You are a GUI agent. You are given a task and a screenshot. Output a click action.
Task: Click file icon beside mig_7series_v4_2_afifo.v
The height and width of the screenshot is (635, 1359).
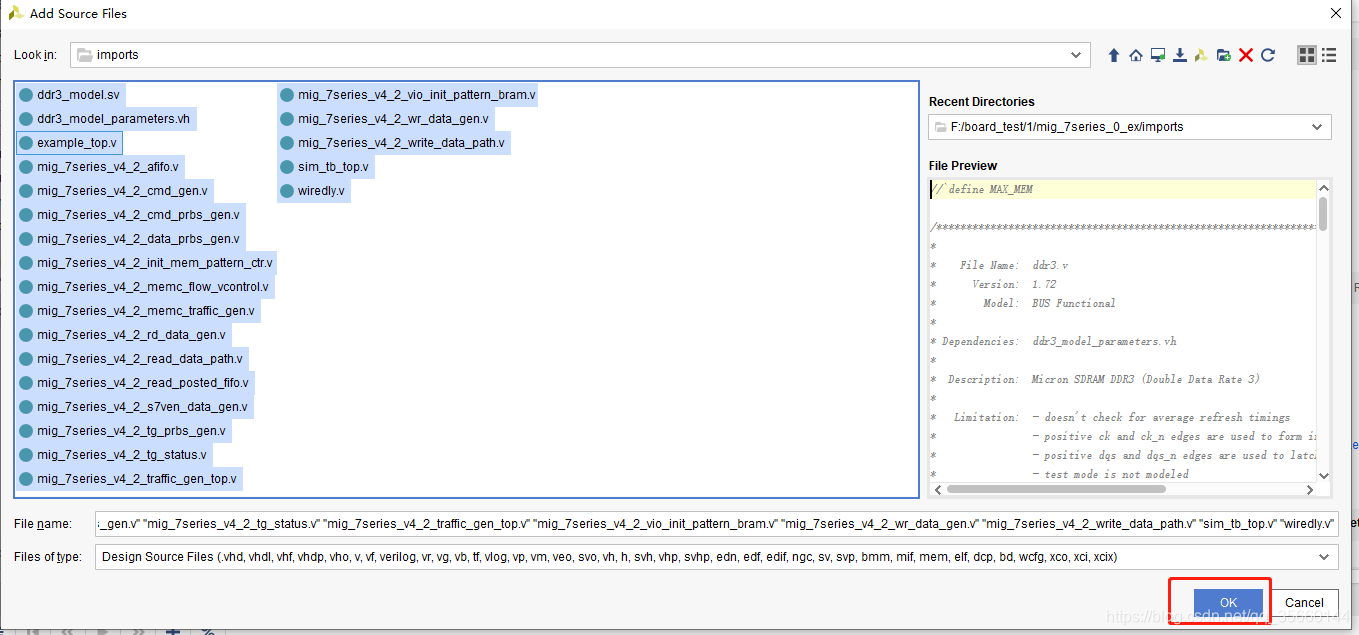26,167
